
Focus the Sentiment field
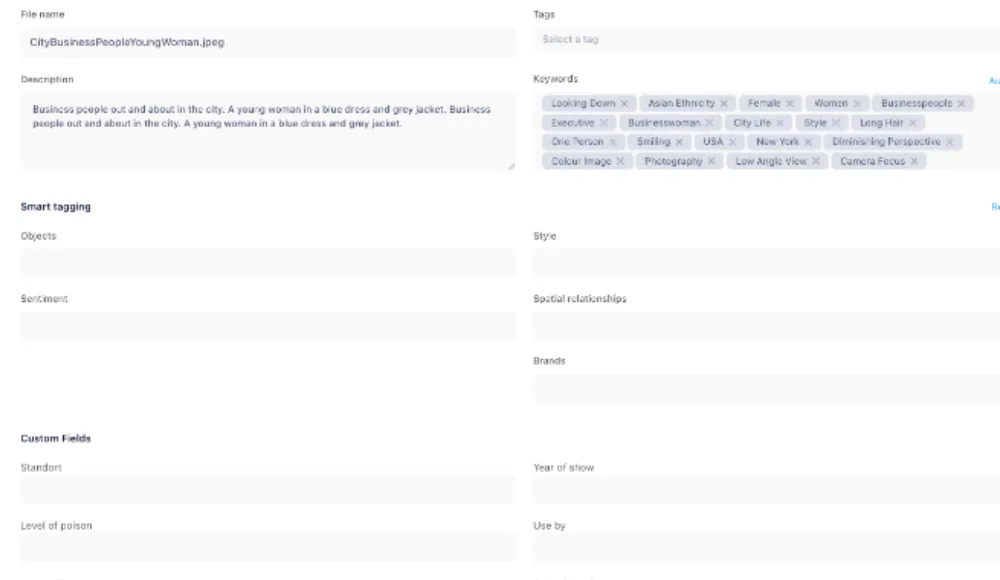click(x=268, y=325)
